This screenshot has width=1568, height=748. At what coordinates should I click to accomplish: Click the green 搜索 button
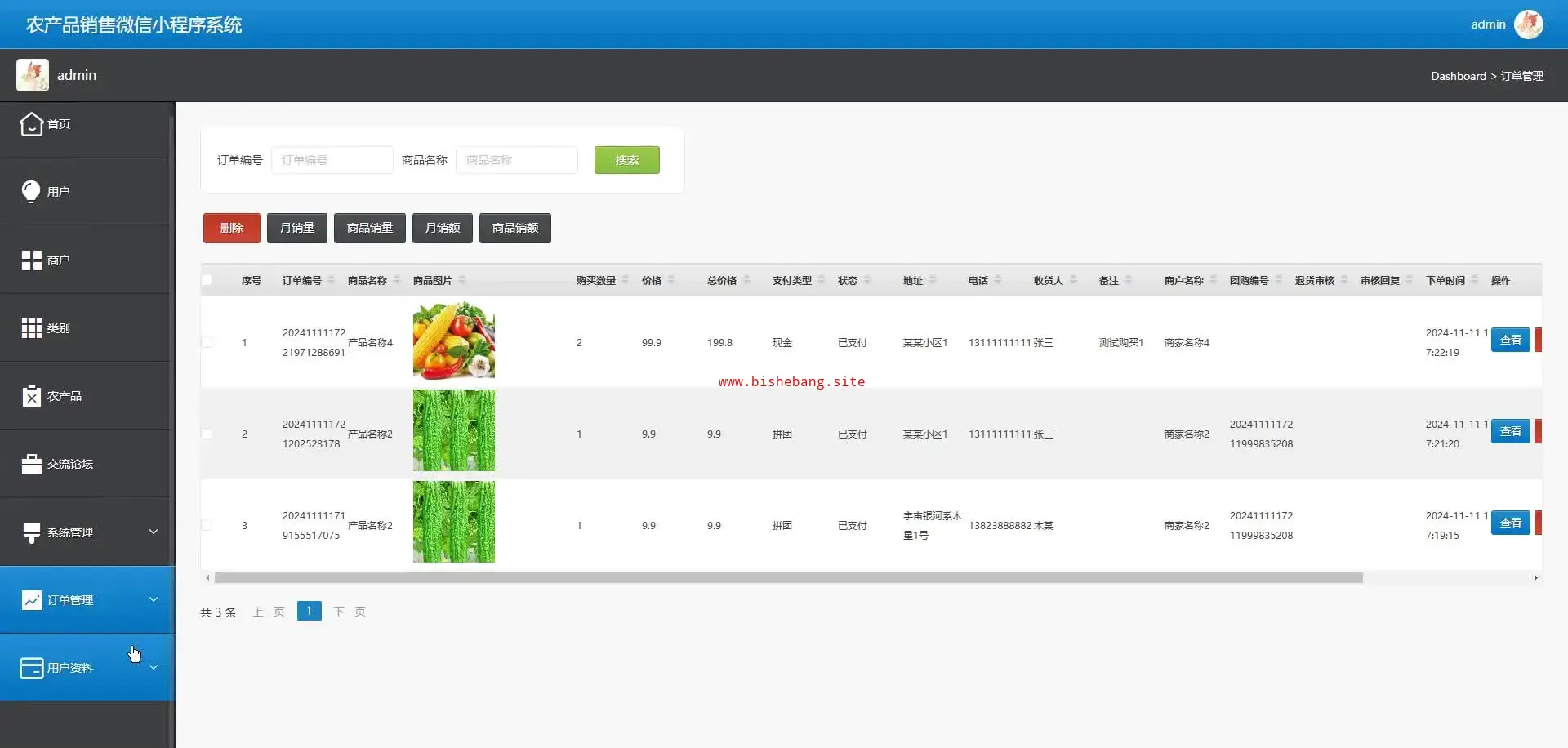coord(626,160)
